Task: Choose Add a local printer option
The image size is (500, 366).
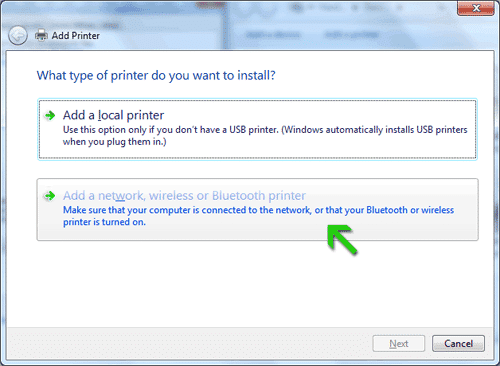Action: pos(257,129)
